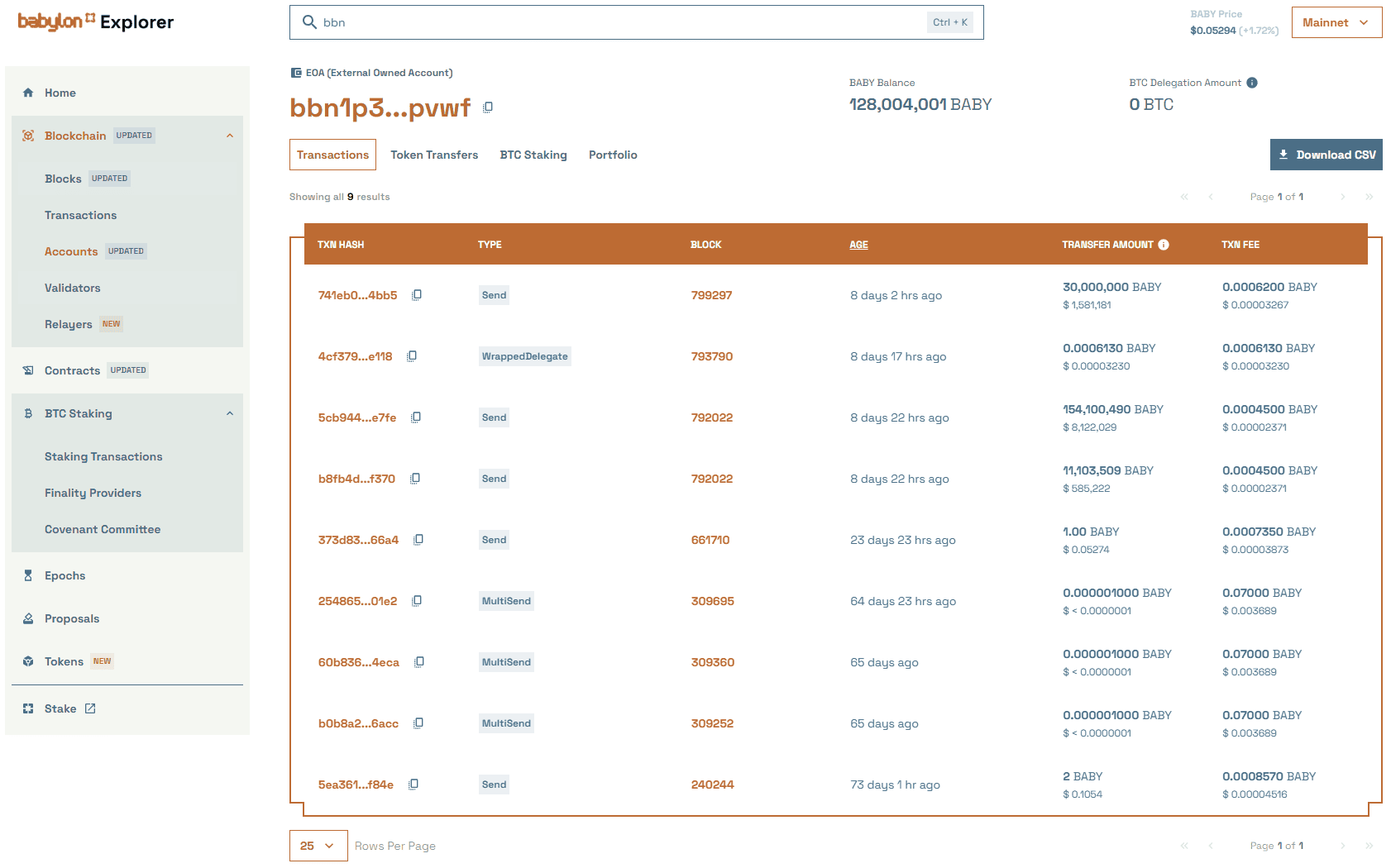Open the rows per page dropdown
Screen dimensions: 1391x868
318,846
